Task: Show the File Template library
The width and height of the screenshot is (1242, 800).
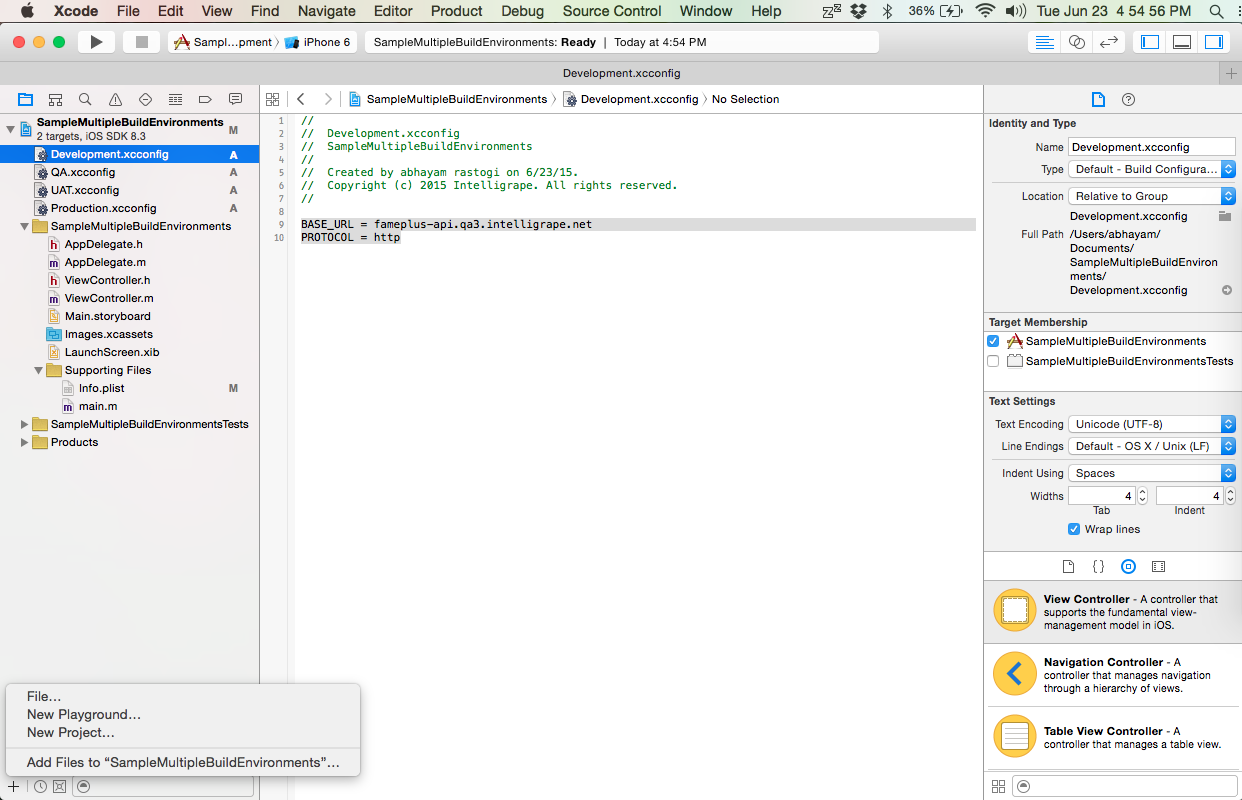Action: point(1068,566)
